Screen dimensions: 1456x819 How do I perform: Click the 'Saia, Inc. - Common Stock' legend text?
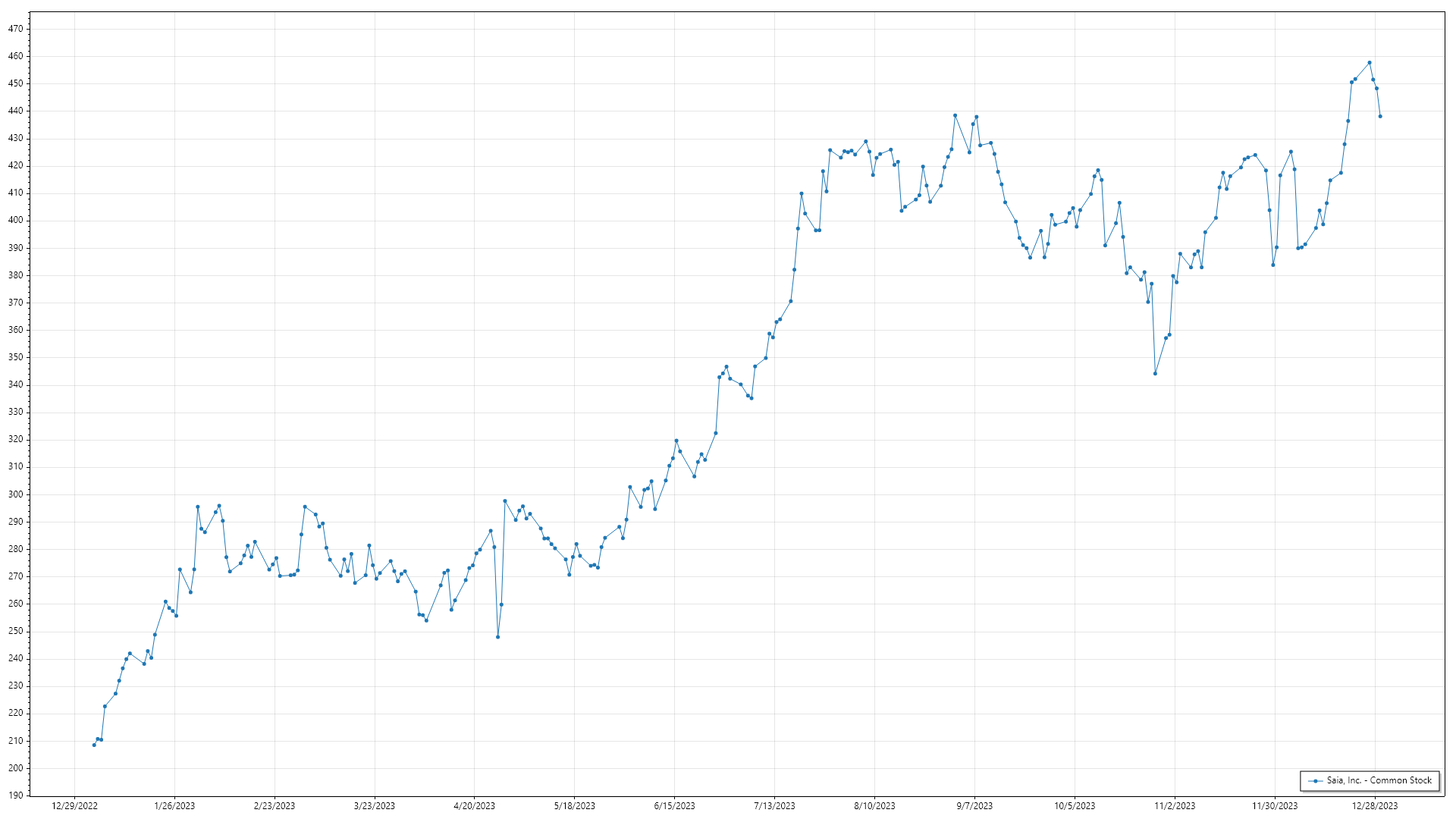click(1379, 780)
